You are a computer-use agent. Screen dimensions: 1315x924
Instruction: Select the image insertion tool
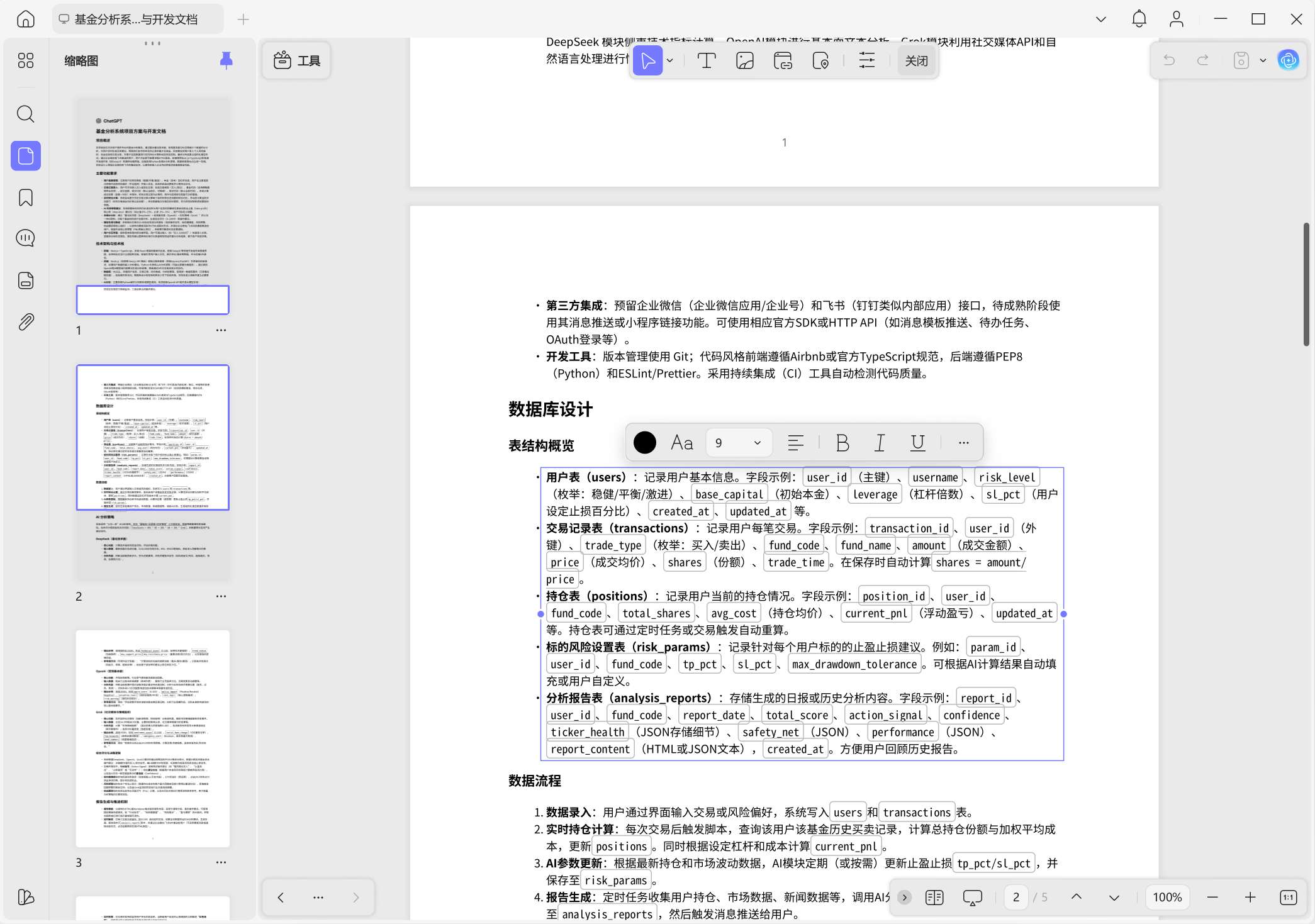point(744,60)
